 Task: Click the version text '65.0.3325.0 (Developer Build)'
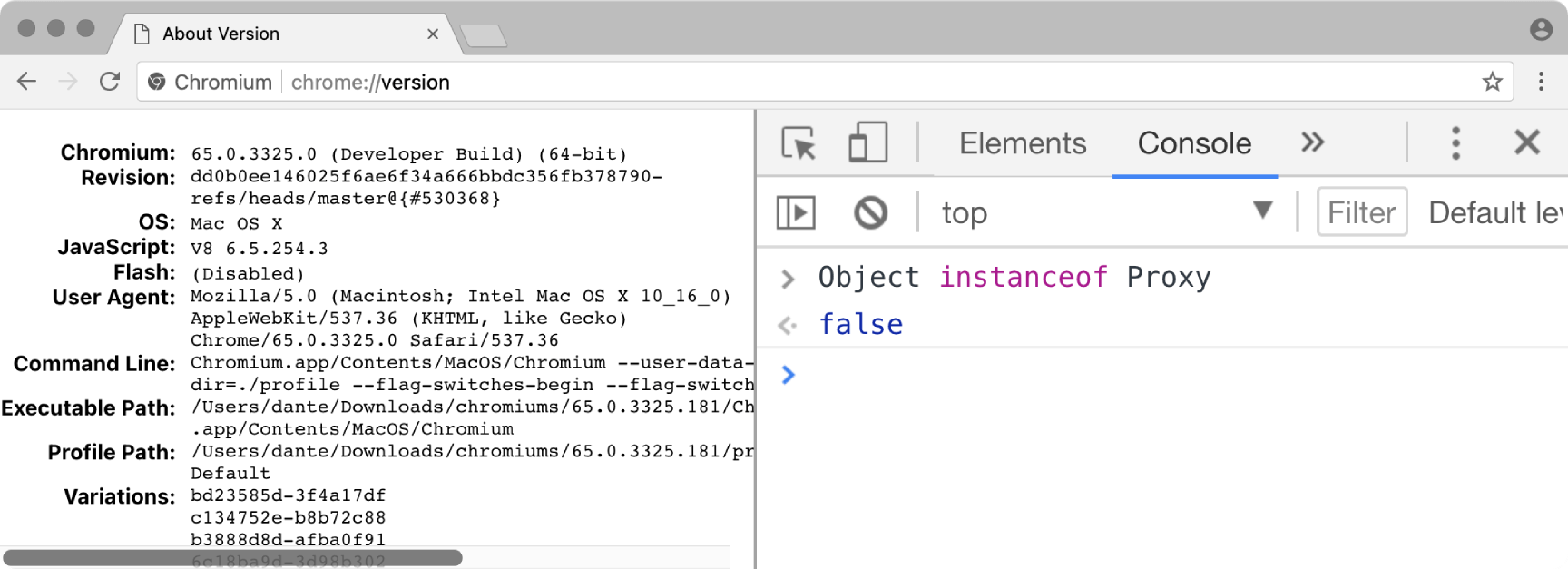357,154
